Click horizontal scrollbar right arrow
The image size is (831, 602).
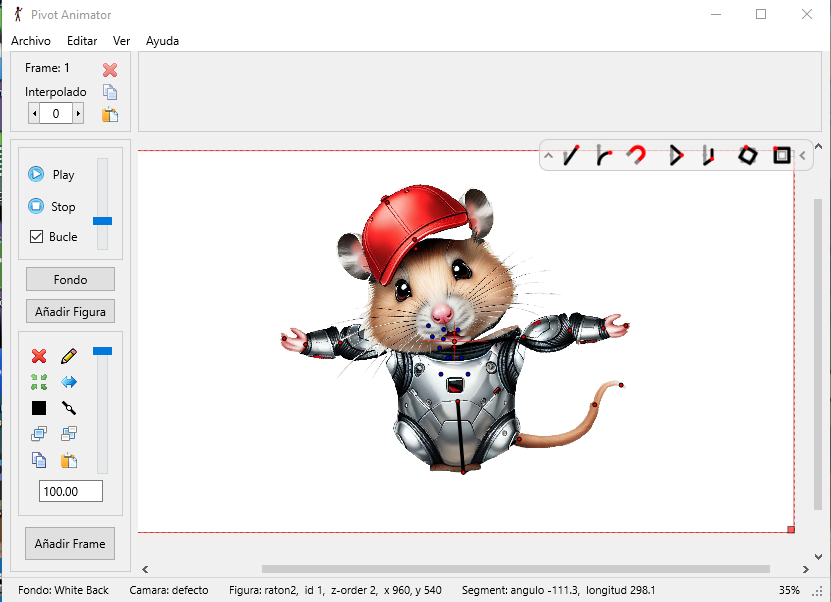click(806, 569)
